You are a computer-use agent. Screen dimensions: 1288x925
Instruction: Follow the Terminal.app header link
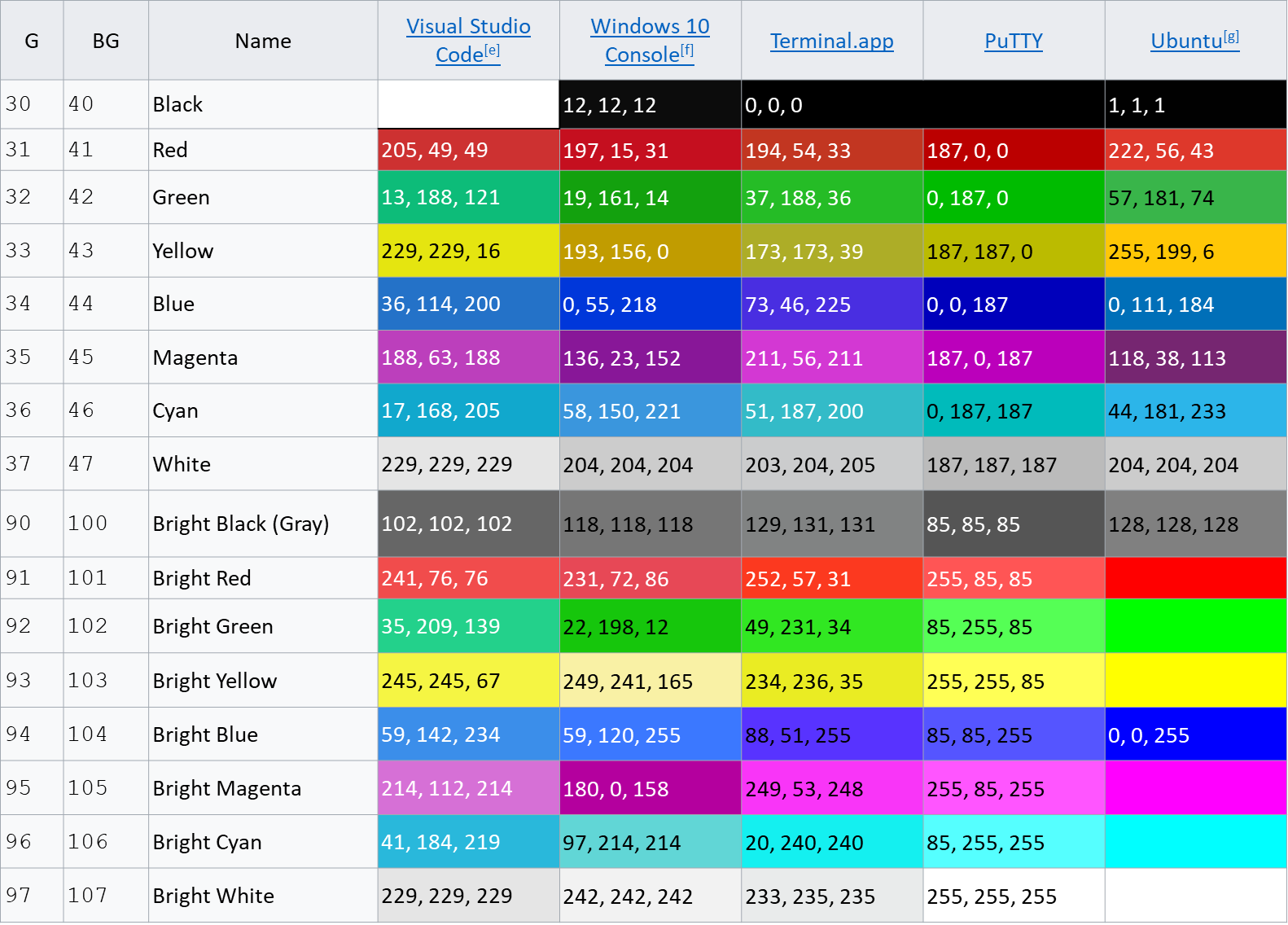831,41
